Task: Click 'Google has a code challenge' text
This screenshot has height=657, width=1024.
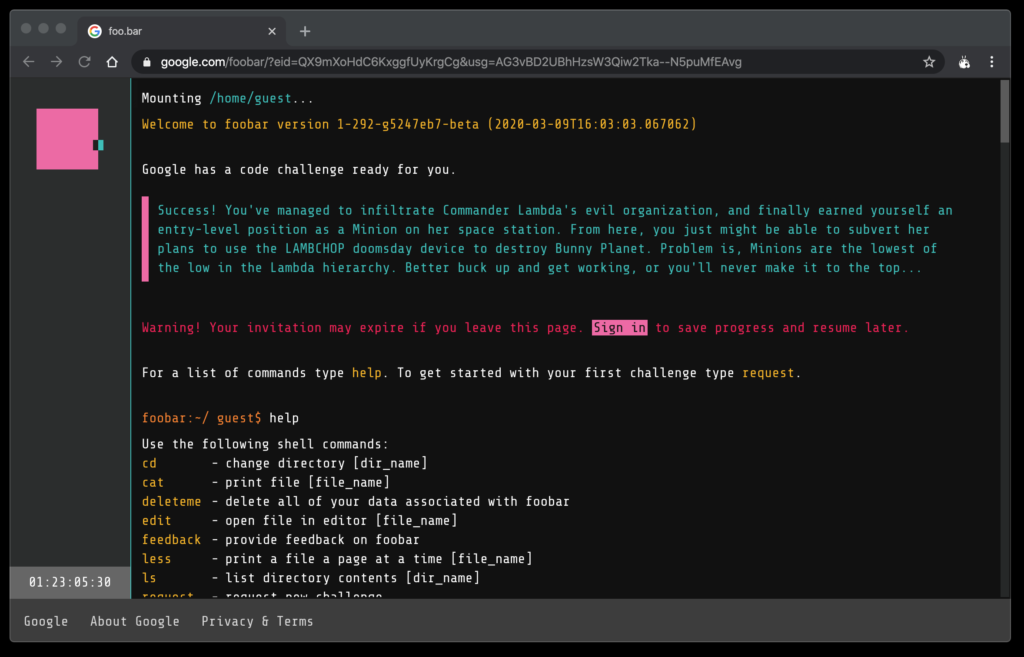Action: point(299,170)
